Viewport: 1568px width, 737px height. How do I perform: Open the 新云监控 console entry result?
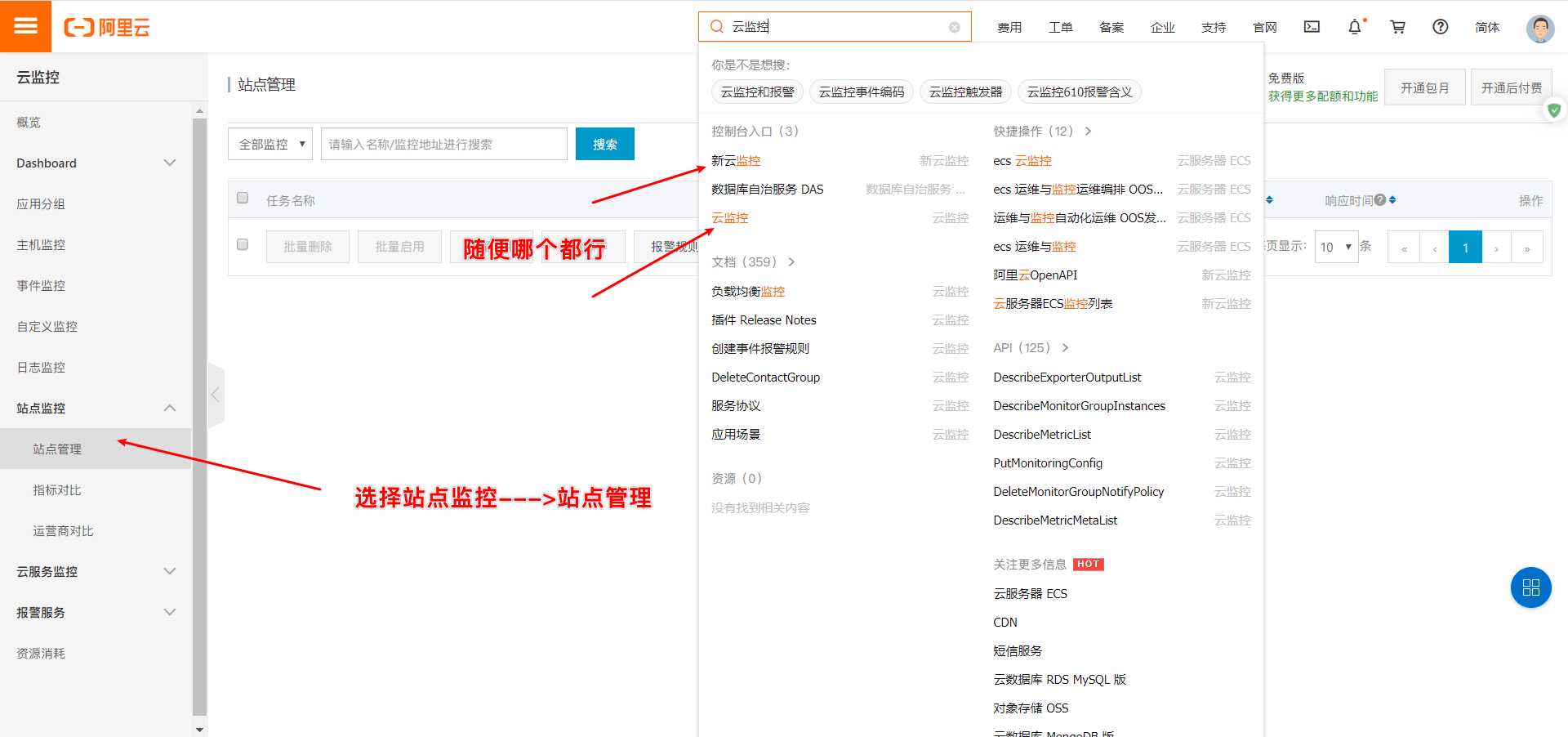736,161
